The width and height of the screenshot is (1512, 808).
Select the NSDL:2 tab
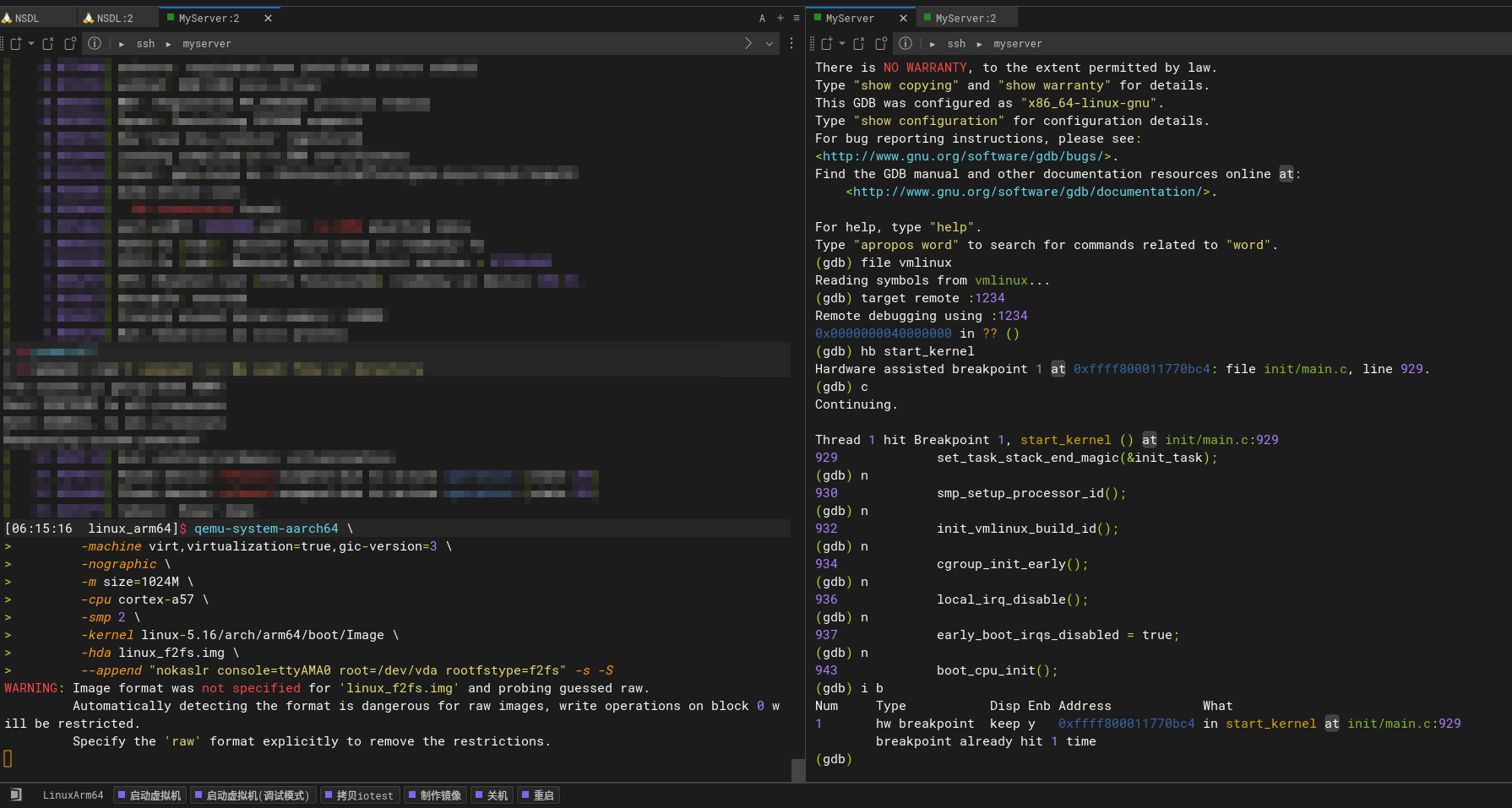click(117, 17)
